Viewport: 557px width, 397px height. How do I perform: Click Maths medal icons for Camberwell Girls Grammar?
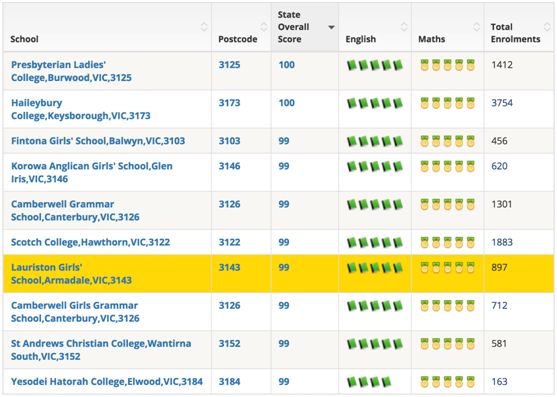point(448,305)
